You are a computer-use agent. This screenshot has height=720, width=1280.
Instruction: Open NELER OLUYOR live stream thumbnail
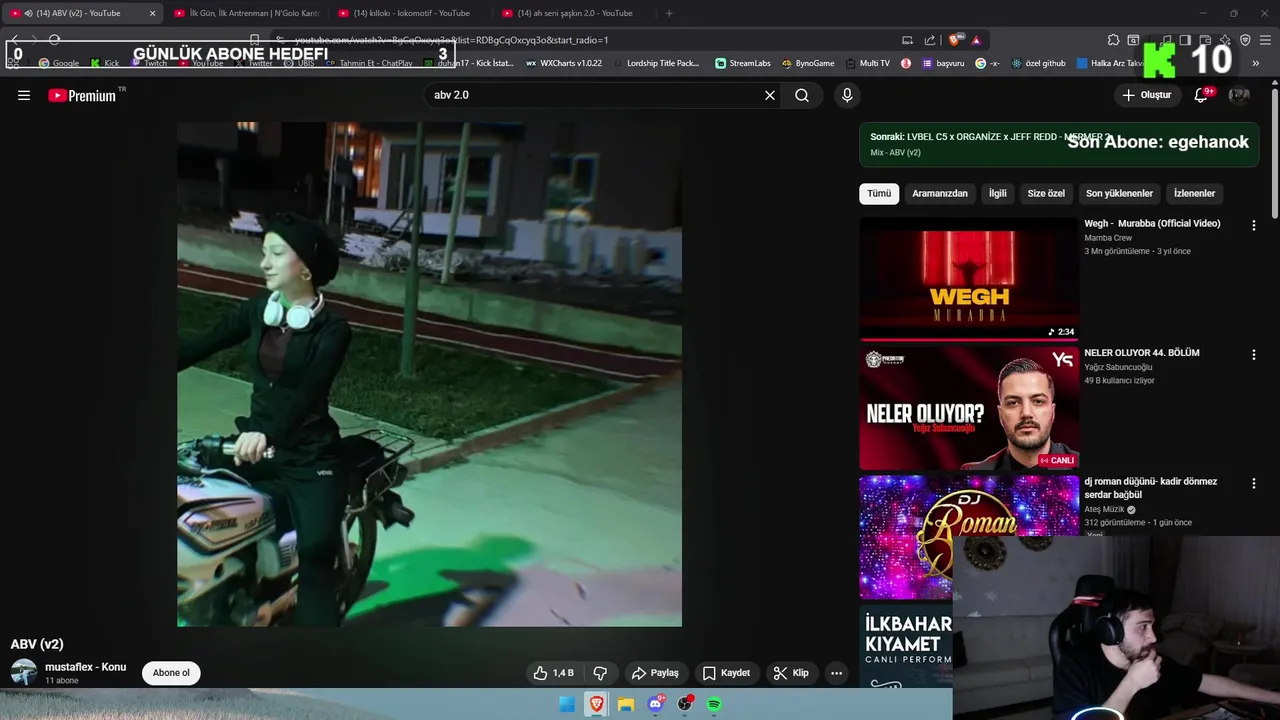(x=969, y=408)
